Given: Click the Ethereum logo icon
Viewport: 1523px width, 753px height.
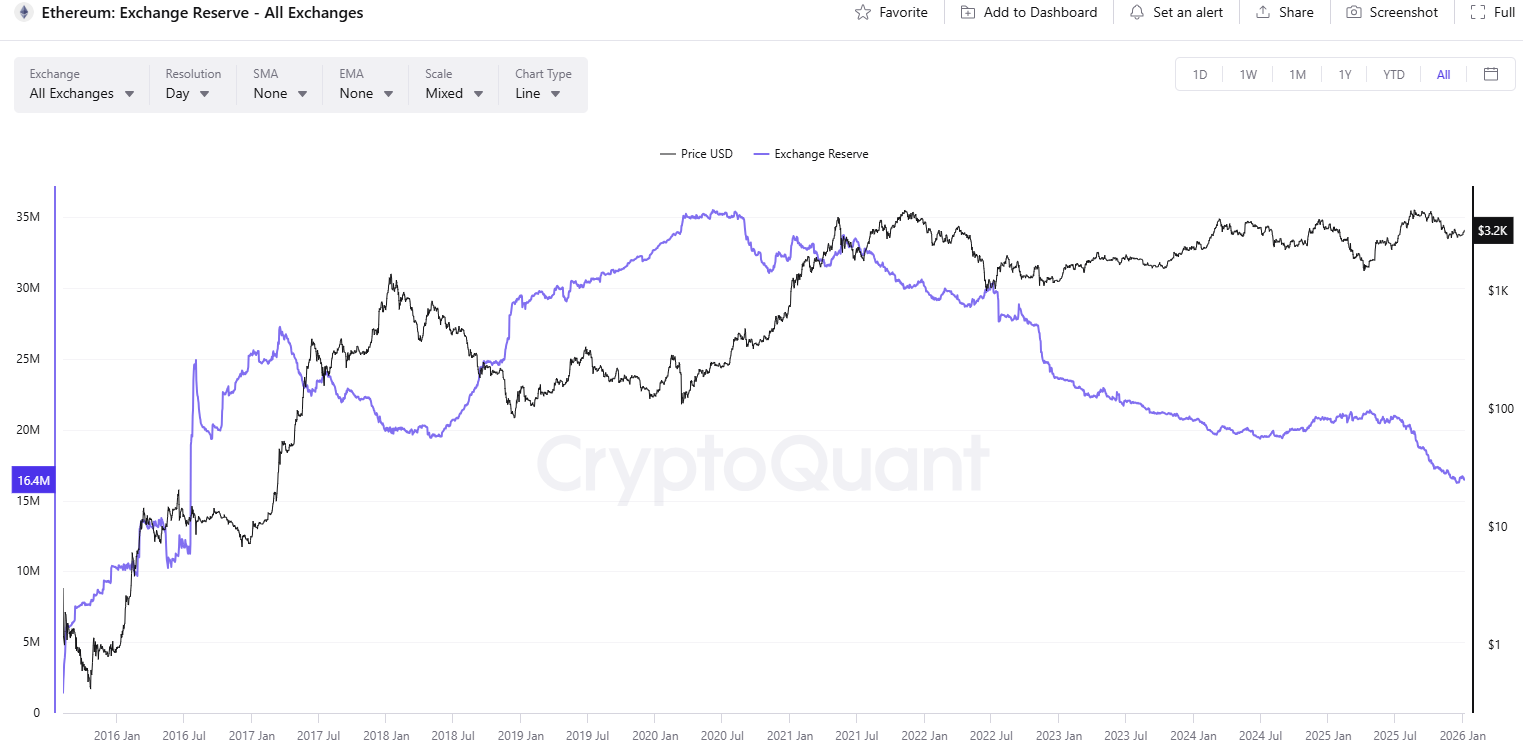Looking at the screenshot, I should (22, 12).
